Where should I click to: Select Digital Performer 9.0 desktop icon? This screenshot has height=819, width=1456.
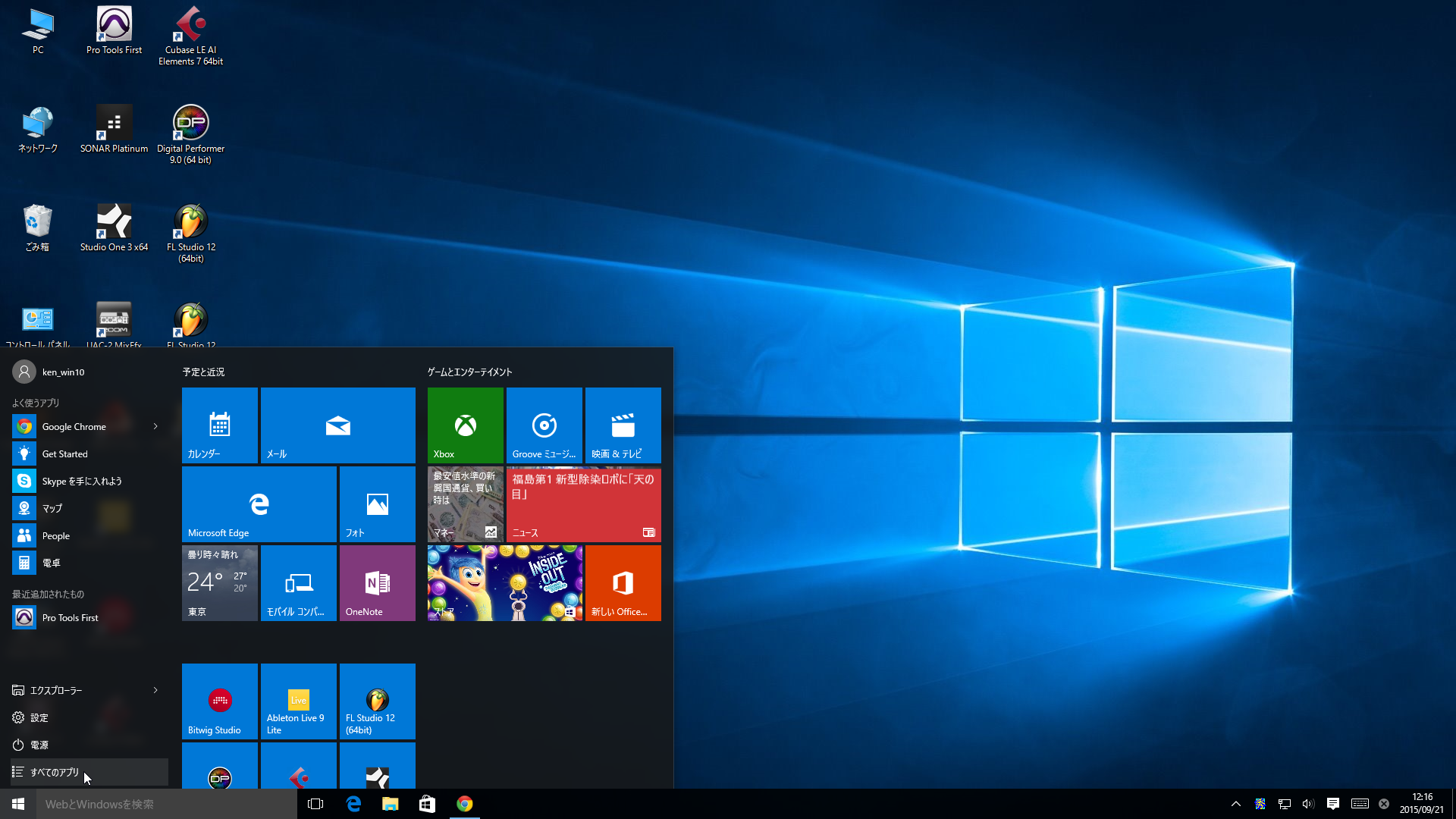pyautogui.click(x=190, y=134)
